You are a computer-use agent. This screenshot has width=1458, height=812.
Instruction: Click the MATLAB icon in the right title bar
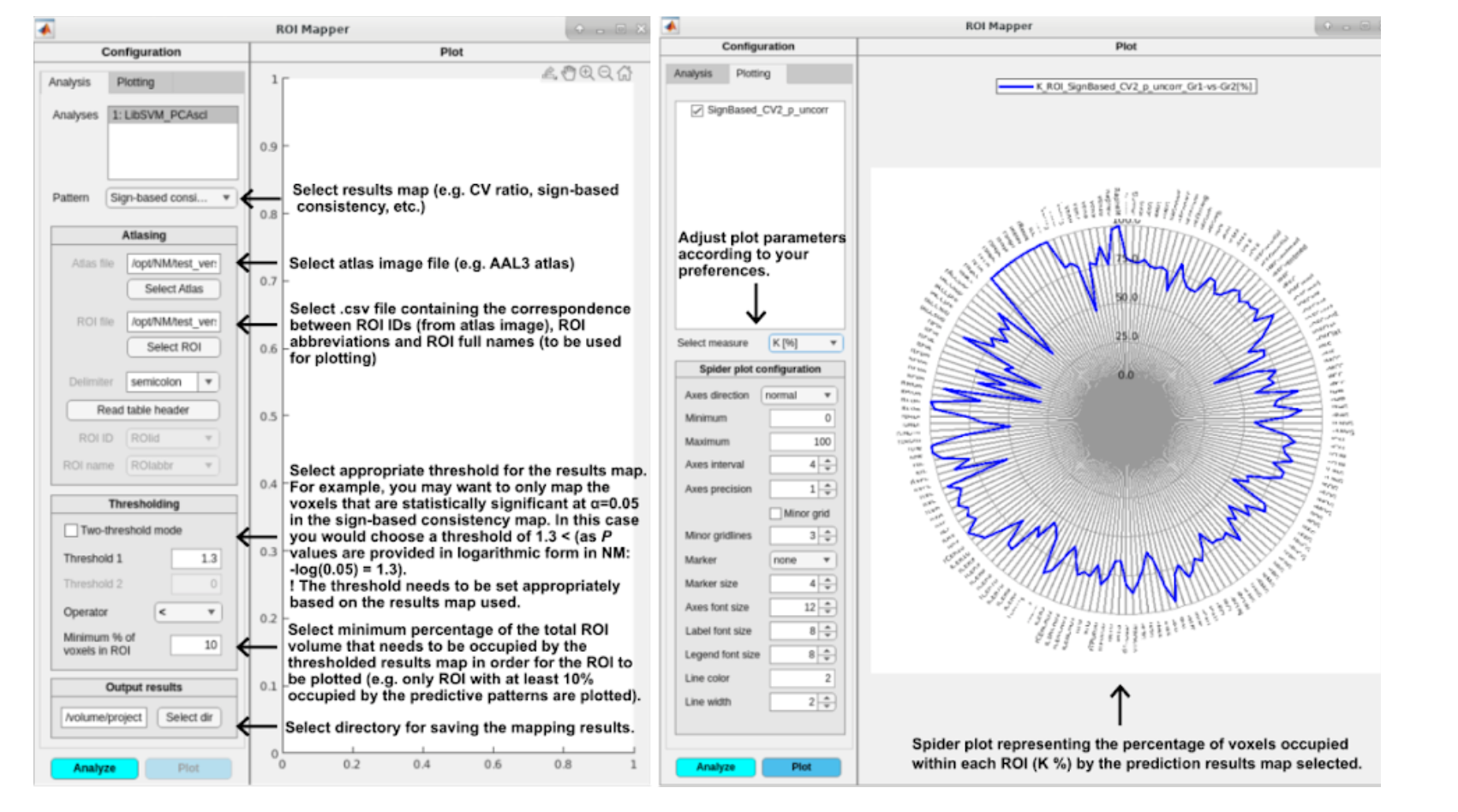(x=672, y=25)
